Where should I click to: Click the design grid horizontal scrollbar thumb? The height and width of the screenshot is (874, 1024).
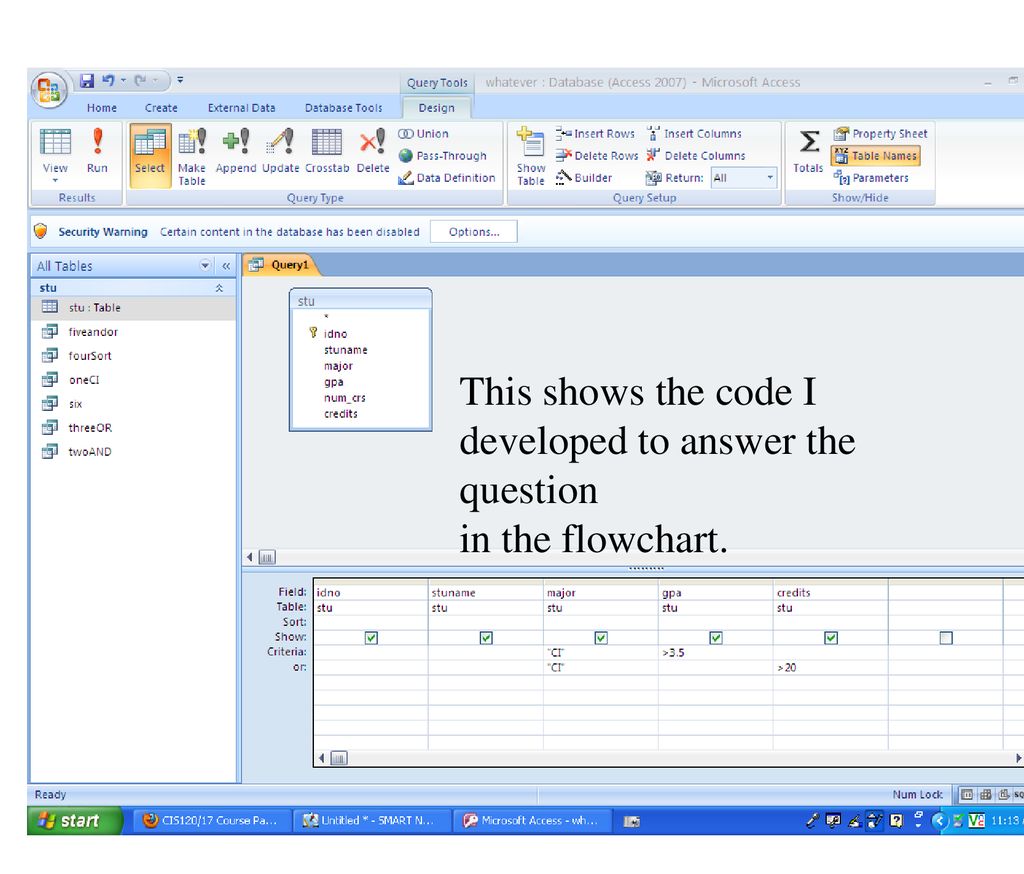pos(339,758)
